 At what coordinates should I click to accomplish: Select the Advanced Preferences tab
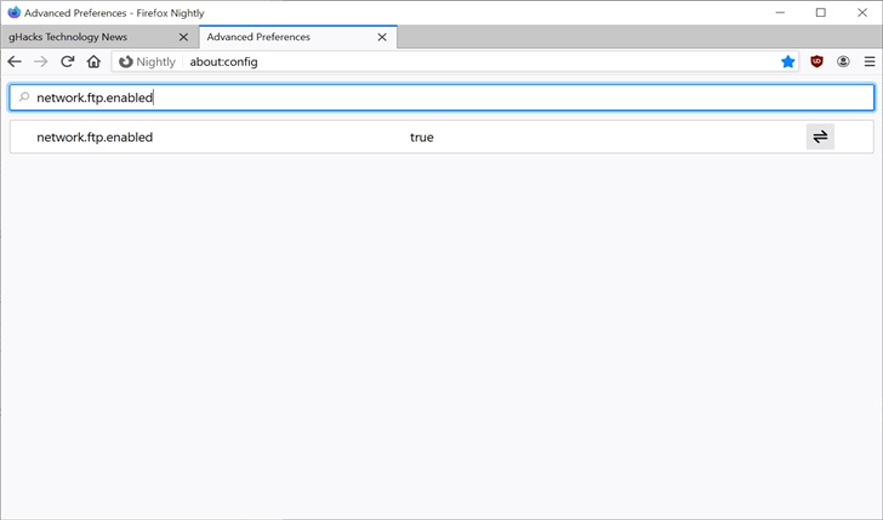click(285, 37)
